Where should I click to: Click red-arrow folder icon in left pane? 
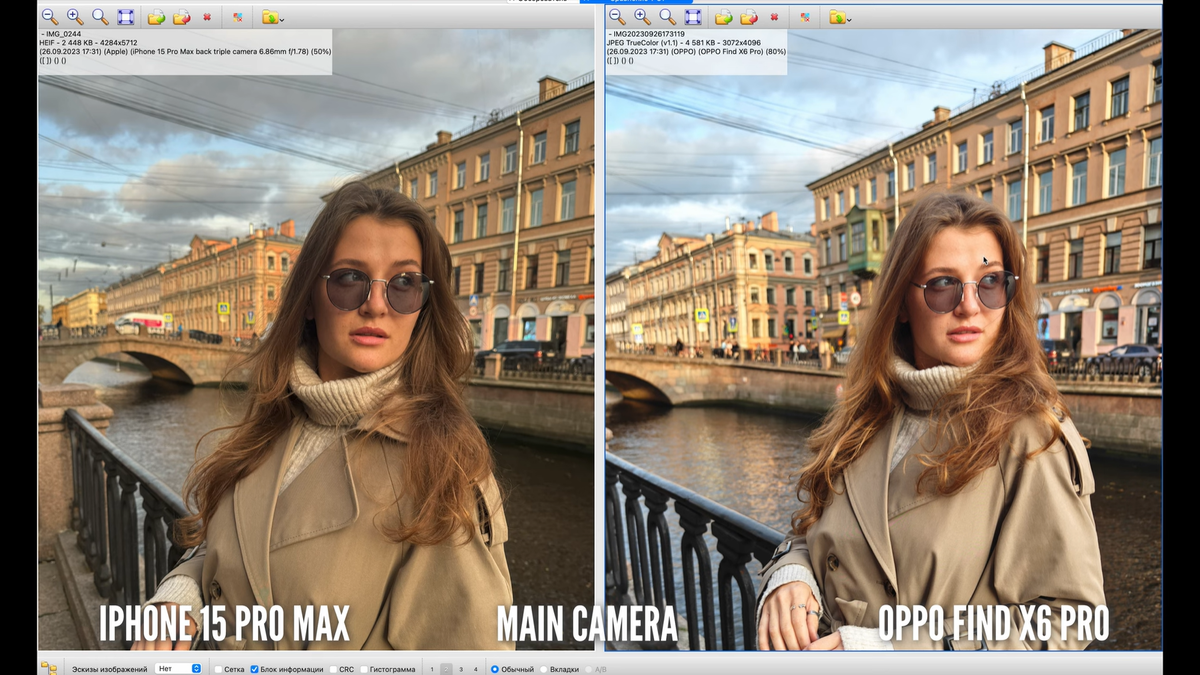181,17
